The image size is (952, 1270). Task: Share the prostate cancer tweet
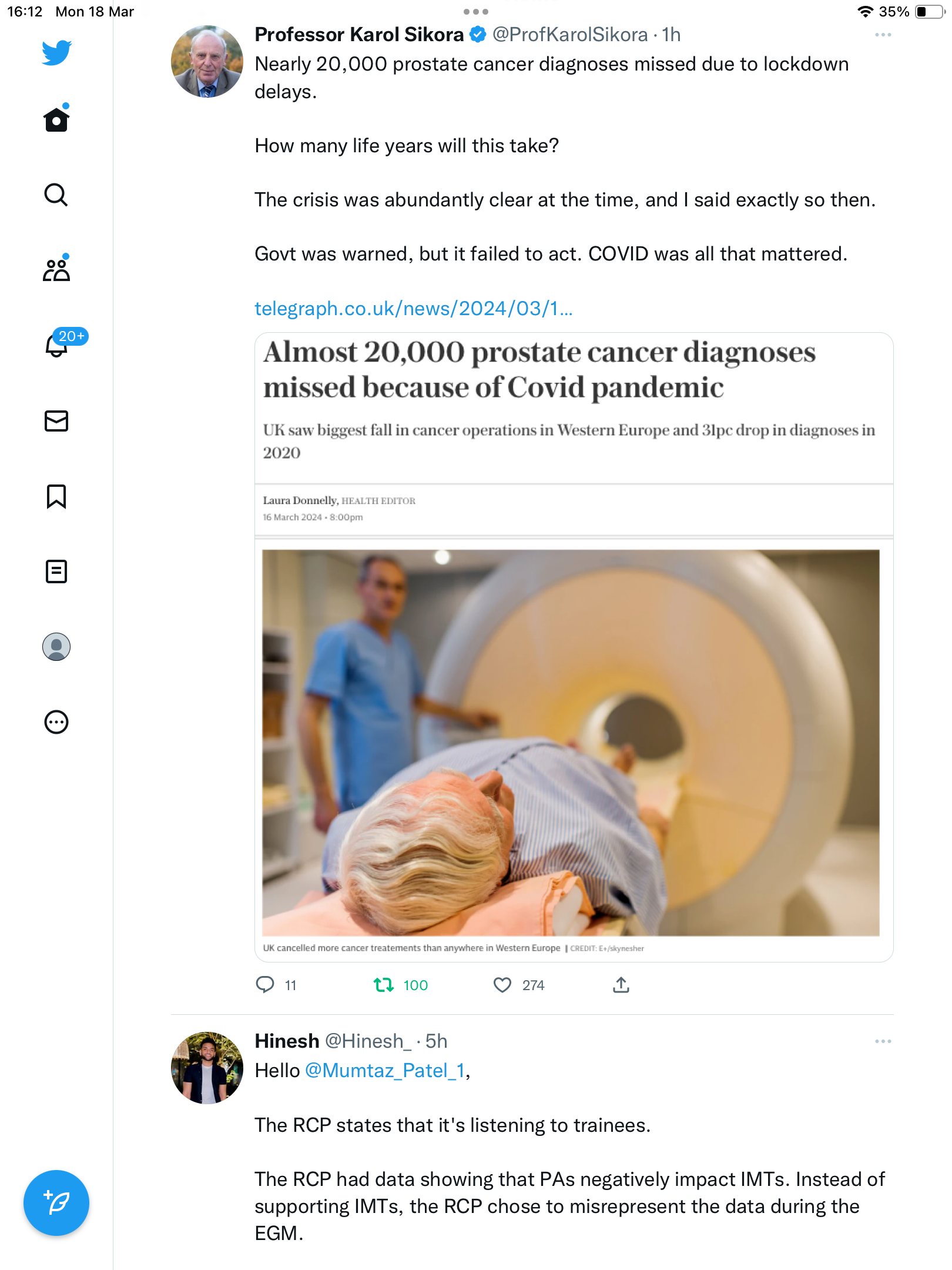tap(621, 984)
